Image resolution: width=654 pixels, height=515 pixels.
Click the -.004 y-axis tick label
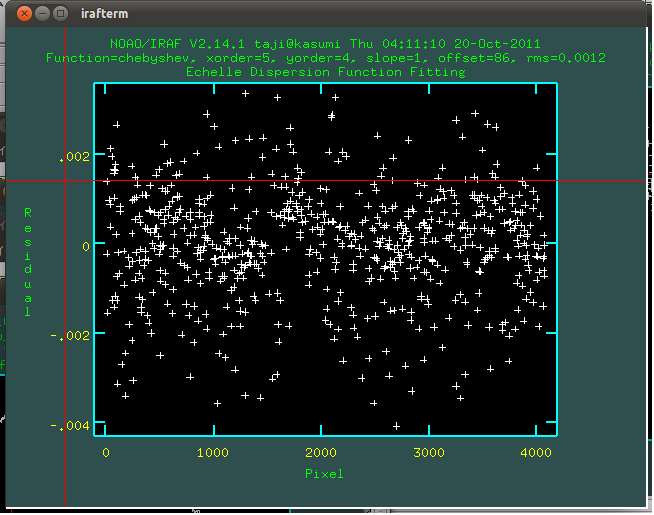pos(71,426)
